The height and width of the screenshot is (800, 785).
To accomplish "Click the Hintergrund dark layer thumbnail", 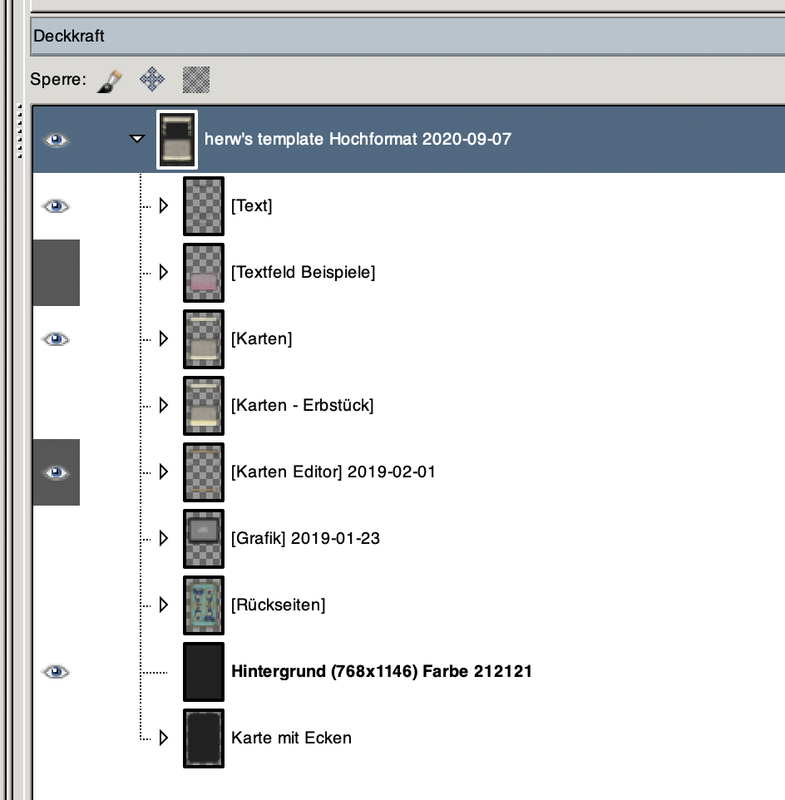I will (x=204, y=672).
